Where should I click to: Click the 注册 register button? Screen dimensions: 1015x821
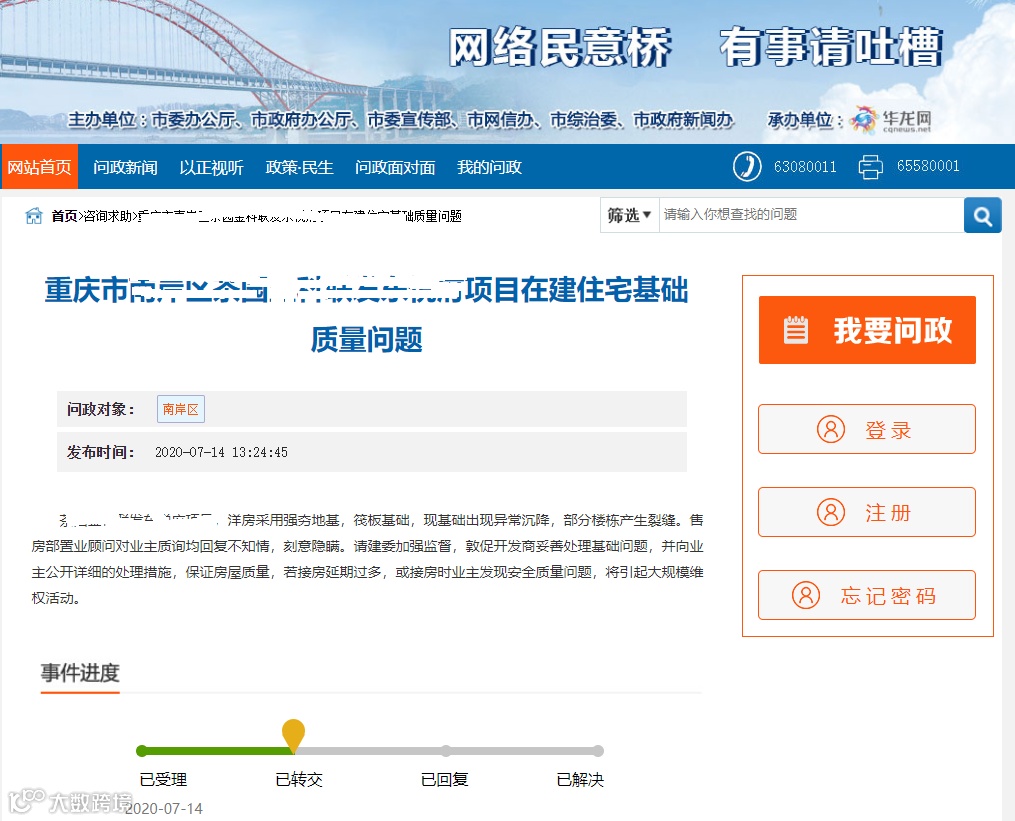coord(867,512)
